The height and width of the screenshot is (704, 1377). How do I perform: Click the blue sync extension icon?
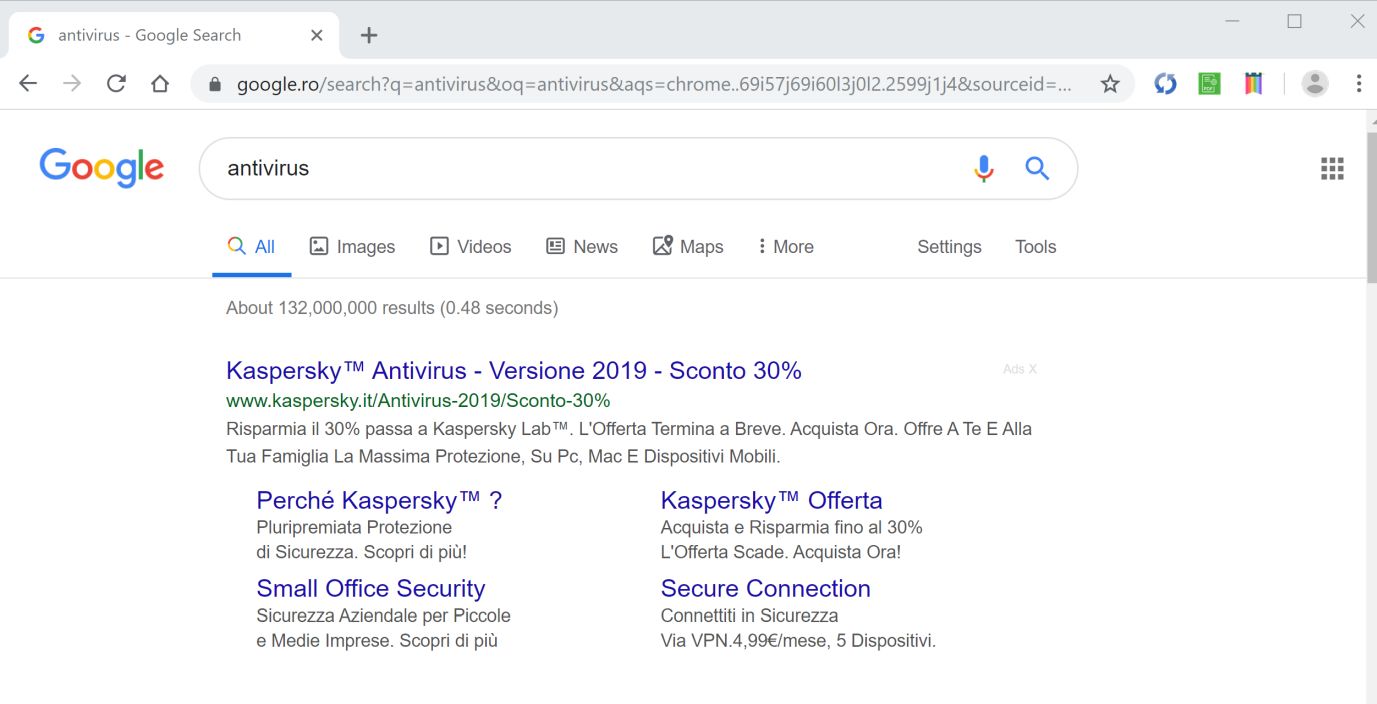[1165, 84]
